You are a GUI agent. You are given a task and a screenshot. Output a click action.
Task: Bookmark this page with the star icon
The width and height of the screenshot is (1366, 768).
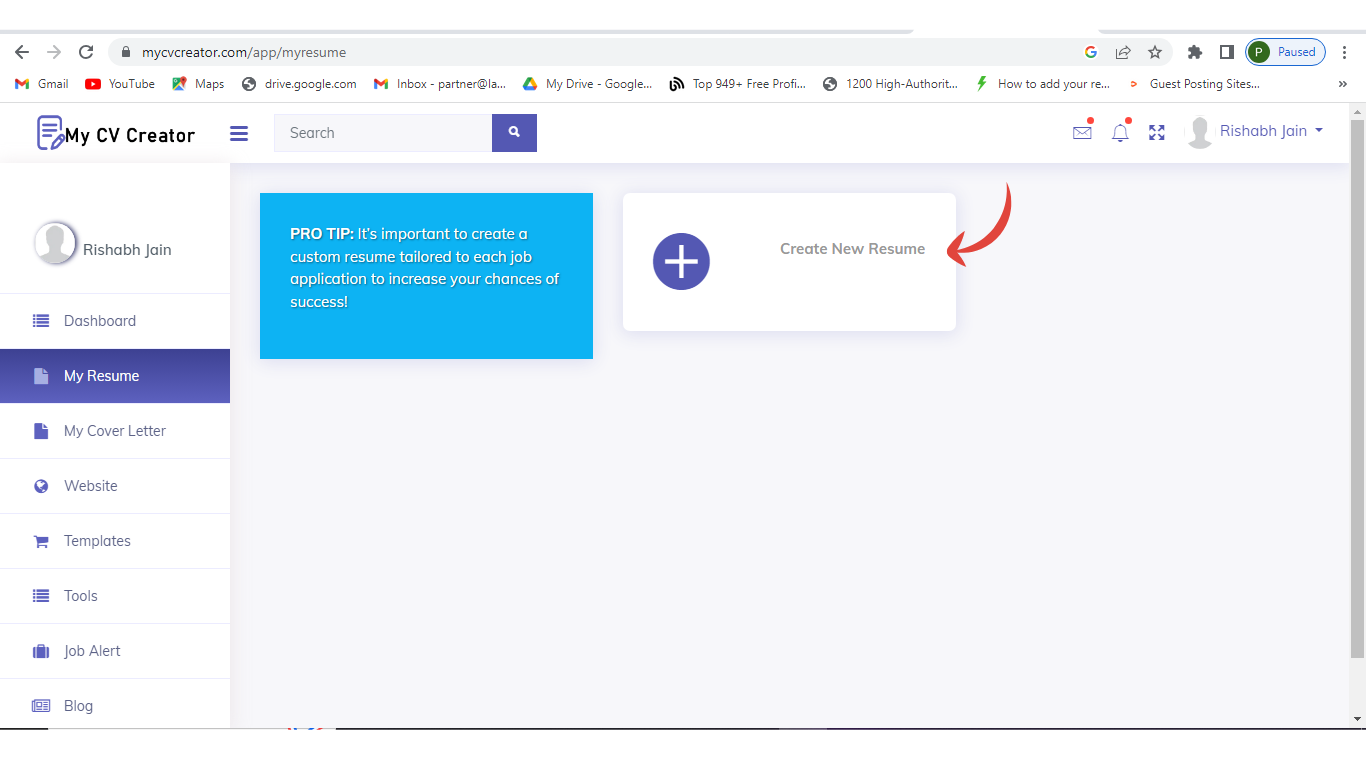(1155, 52)
